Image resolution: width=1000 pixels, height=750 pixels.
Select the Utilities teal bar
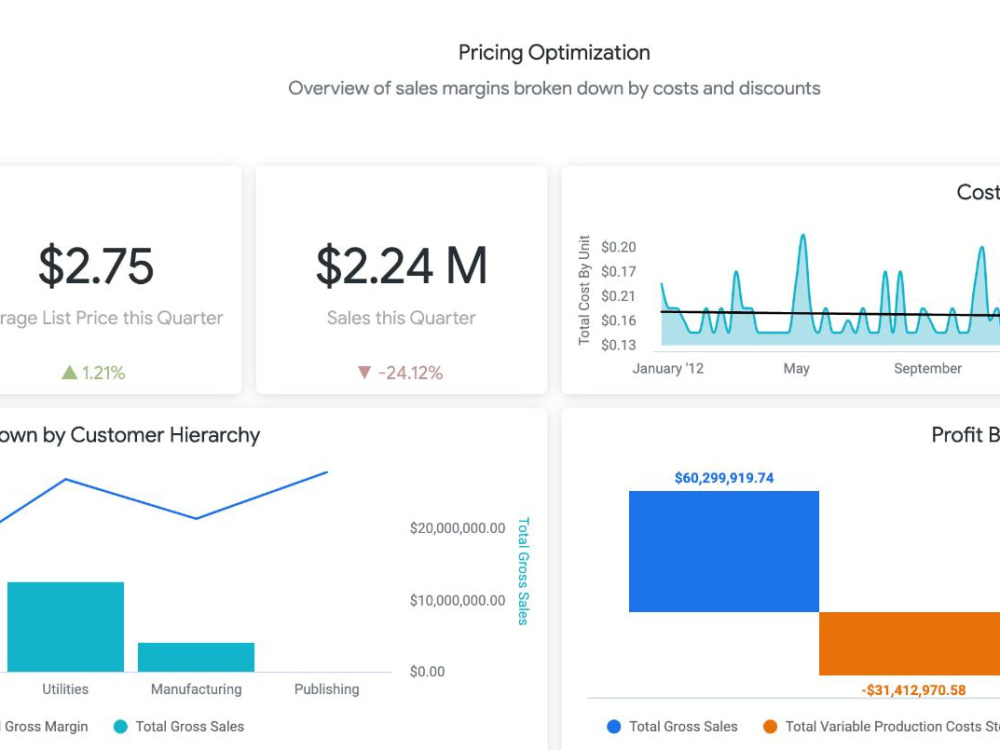(66, 627)
